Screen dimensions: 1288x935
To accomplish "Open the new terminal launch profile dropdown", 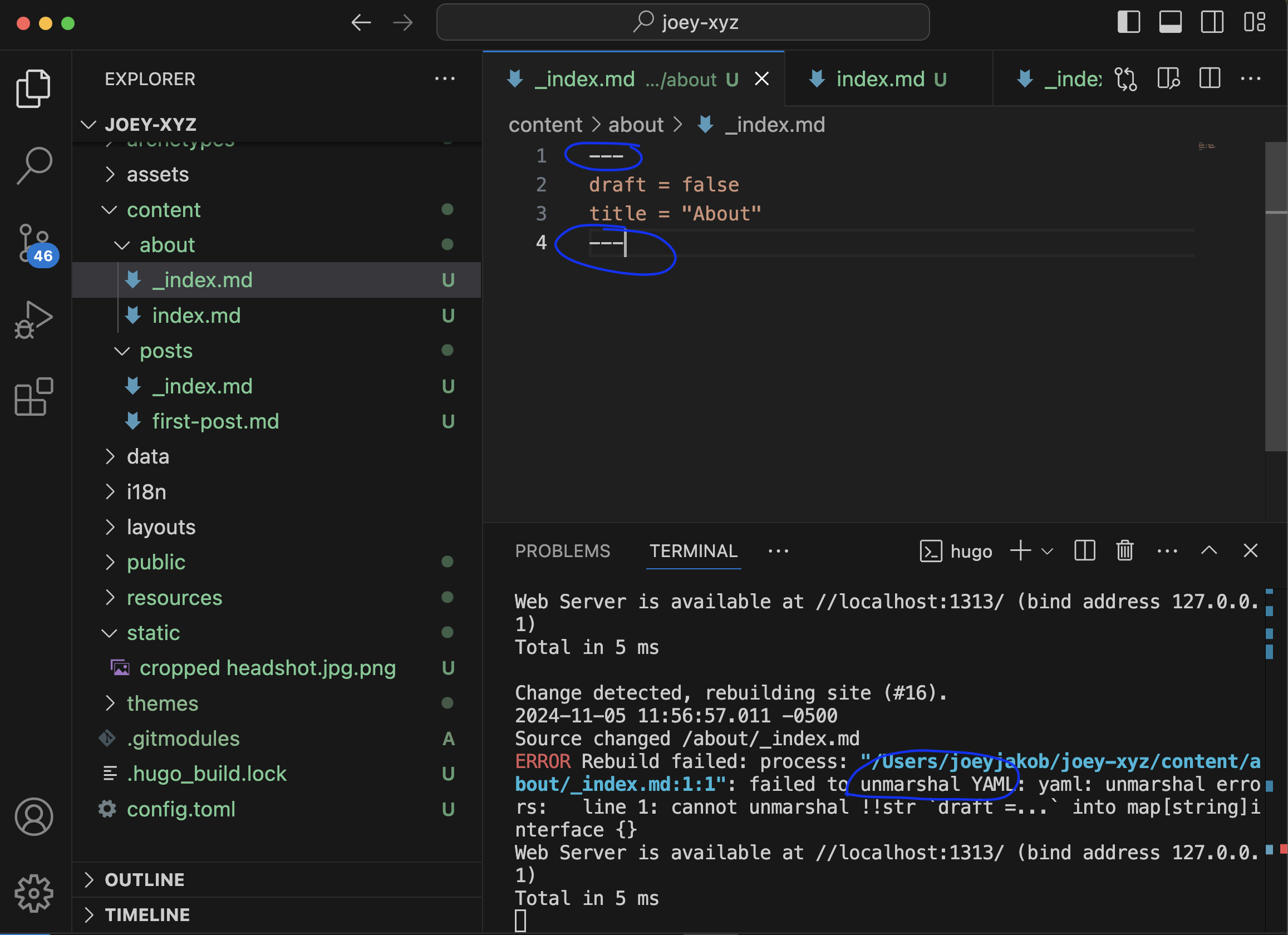I will [1048, 551].
